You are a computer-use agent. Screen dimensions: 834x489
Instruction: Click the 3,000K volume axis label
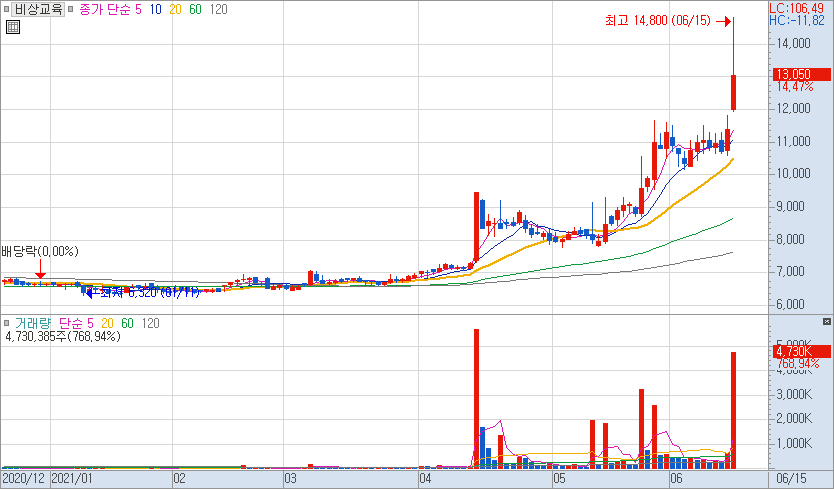point(794,394)
